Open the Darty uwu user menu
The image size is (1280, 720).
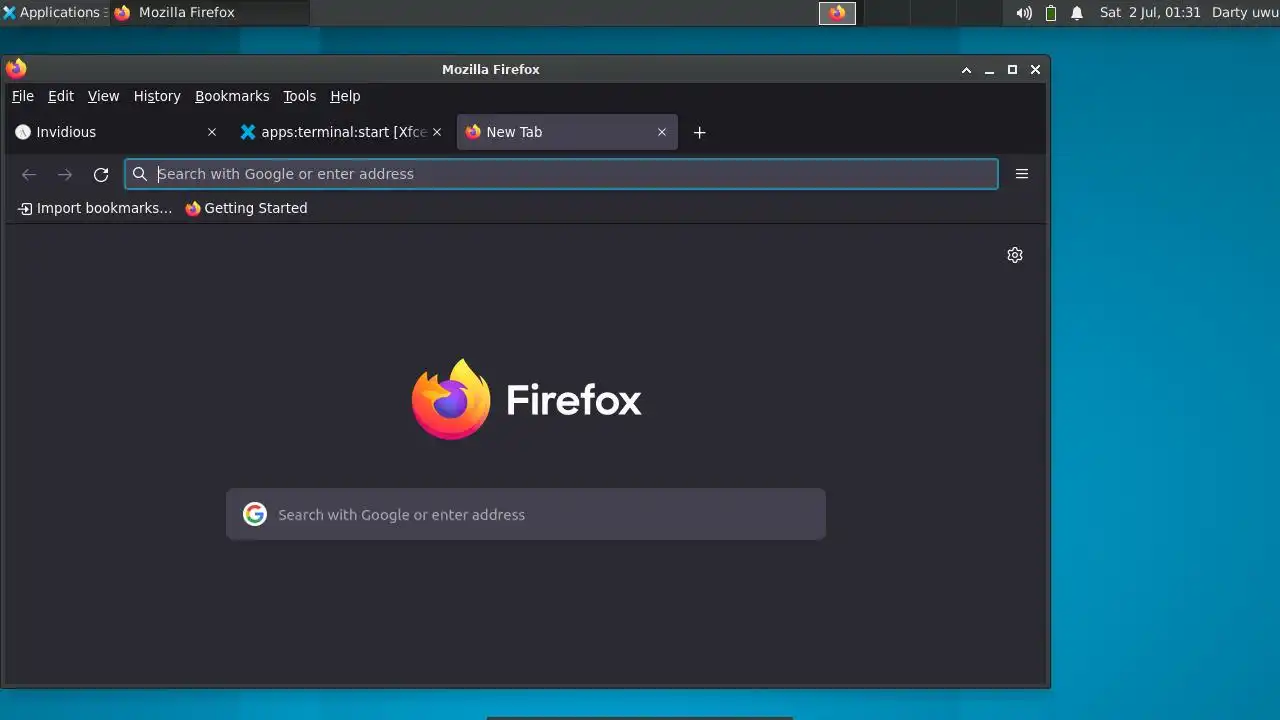(x=1245, y=13)
